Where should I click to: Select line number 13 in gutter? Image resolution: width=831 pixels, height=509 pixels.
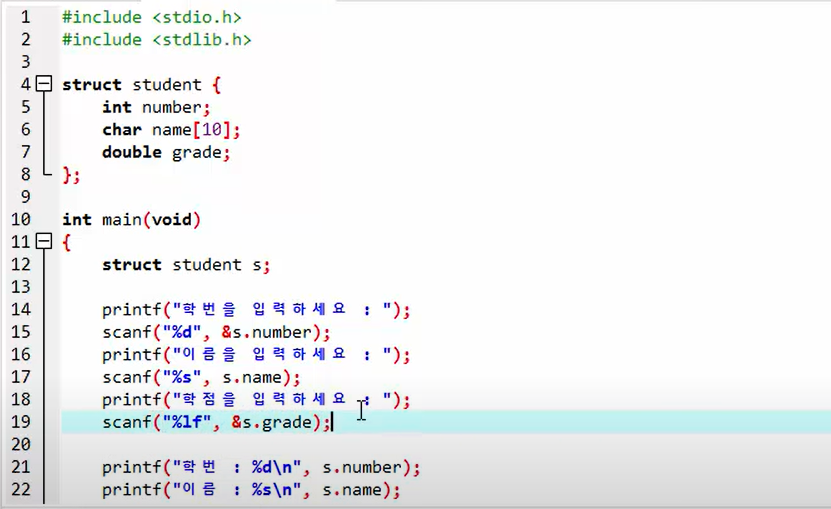coord(21,287)
